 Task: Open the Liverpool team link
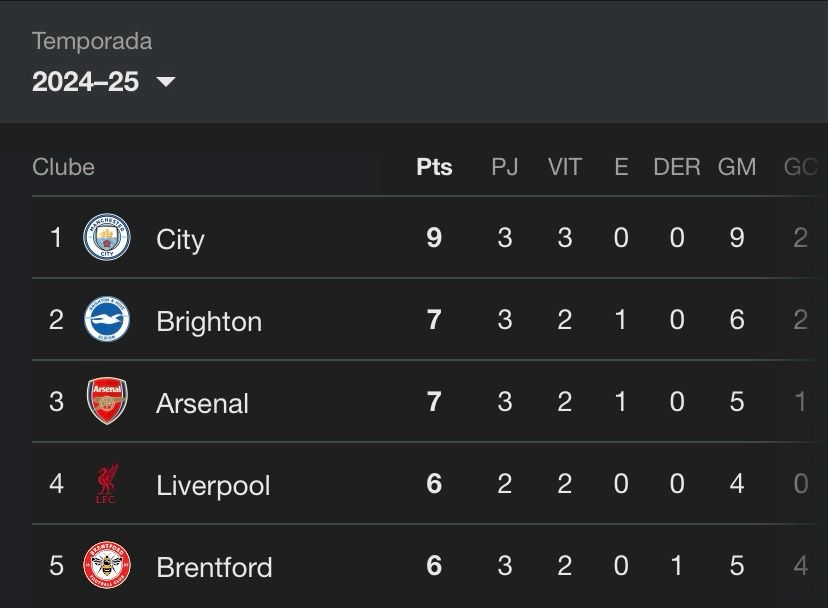213,485
